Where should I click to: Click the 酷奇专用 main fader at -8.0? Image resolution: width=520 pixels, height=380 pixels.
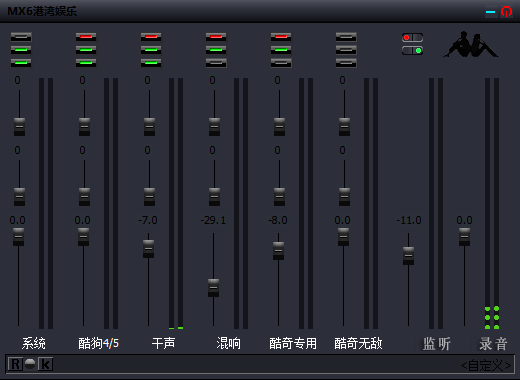278,251
